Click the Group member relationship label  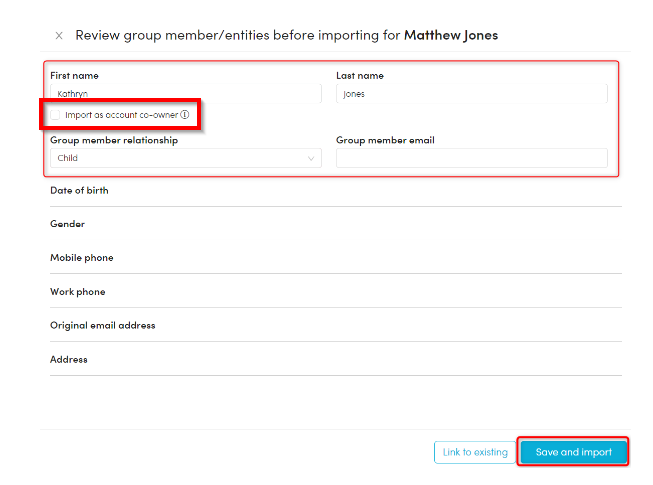(x=114, y=141)
